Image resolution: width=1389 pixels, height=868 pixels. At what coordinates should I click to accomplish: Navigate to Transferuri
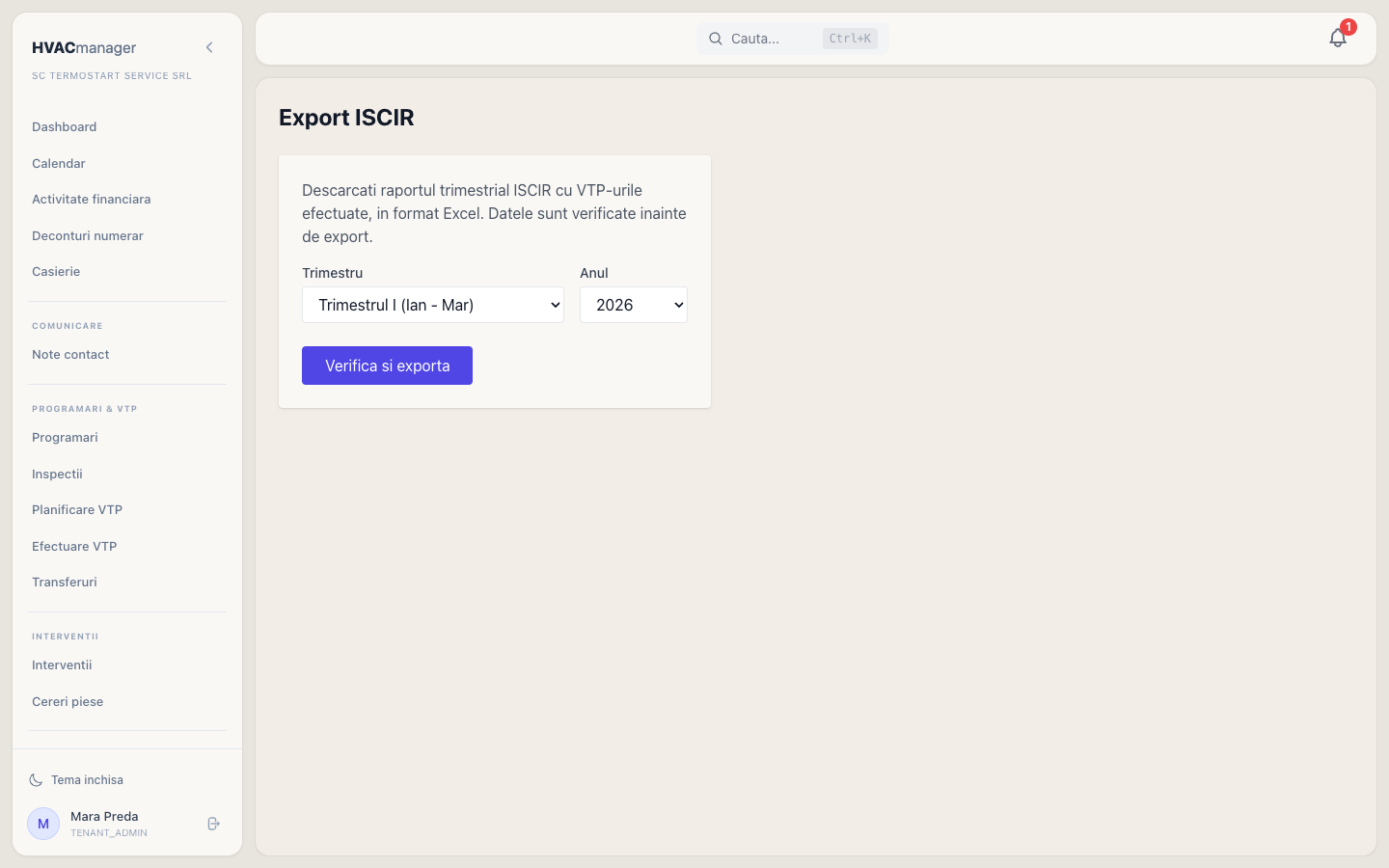(65, 582)
